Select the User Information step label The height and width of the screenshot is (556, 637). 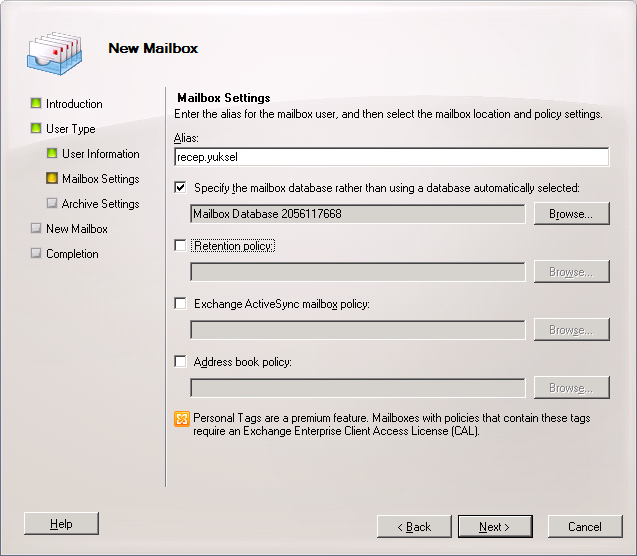tap(101, 154)
